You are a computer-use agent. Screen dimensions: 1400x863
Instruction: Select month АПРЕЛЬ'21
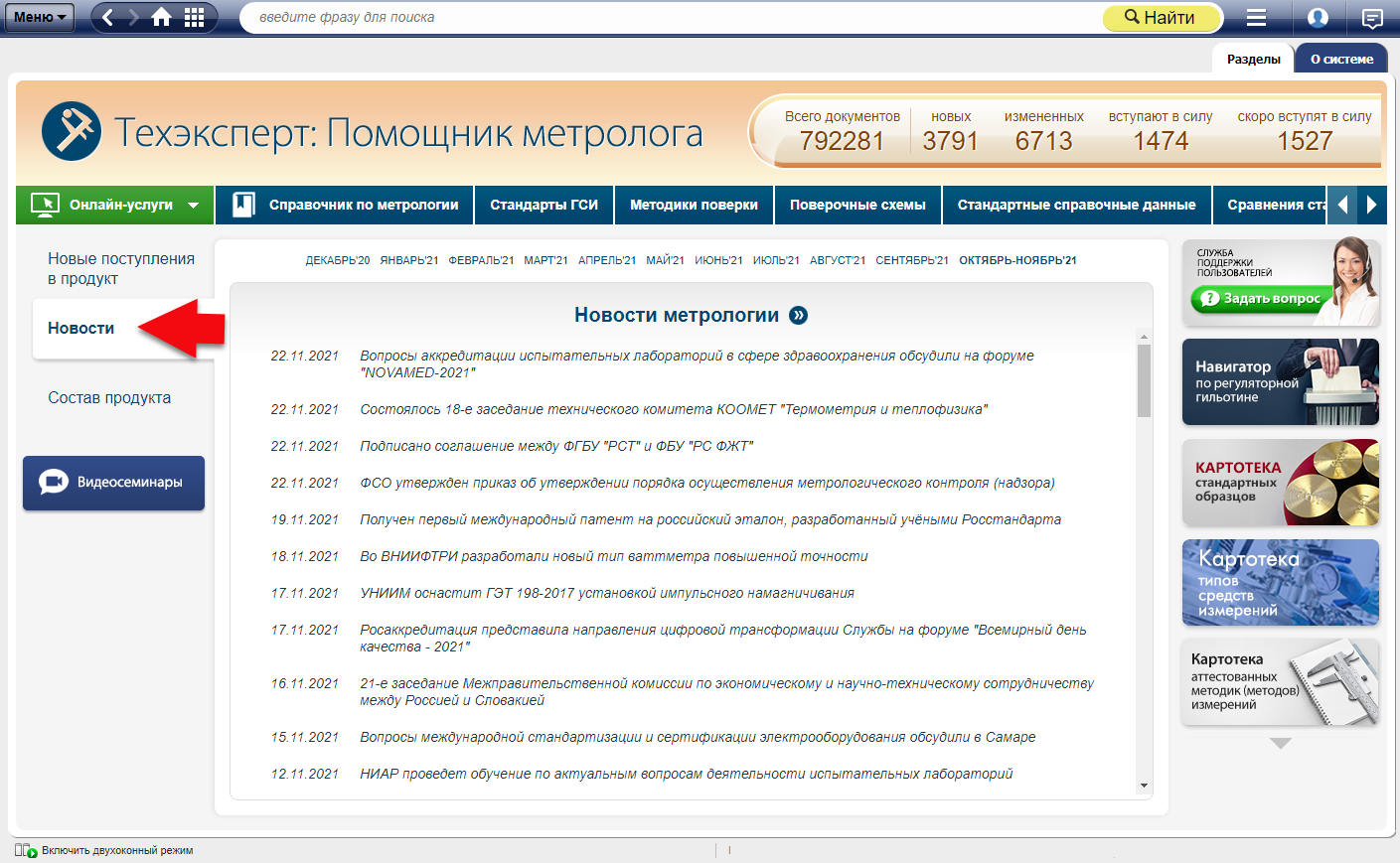(x=607, y=260)
